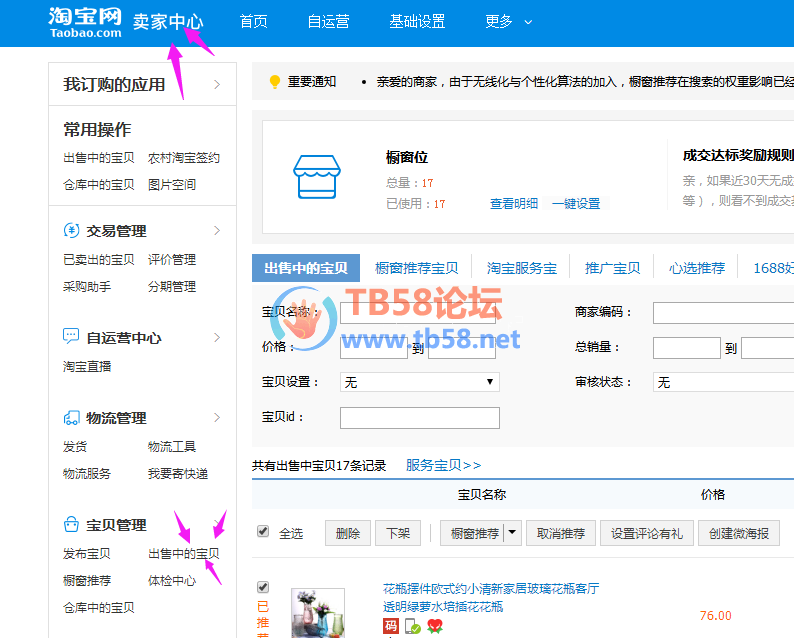Toggle the 全选 select-all checkbox

[x=263, y=531]
